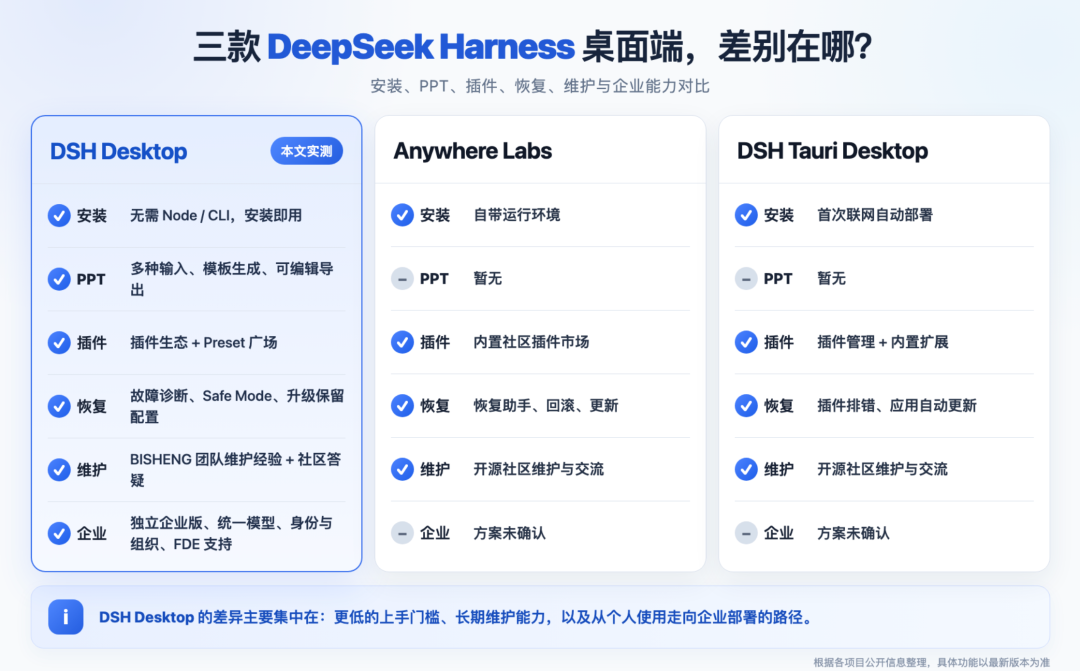
Task: Click the PPT label in Anywhere Labs card
Action: pyautogui.click(x=434, y=279)
